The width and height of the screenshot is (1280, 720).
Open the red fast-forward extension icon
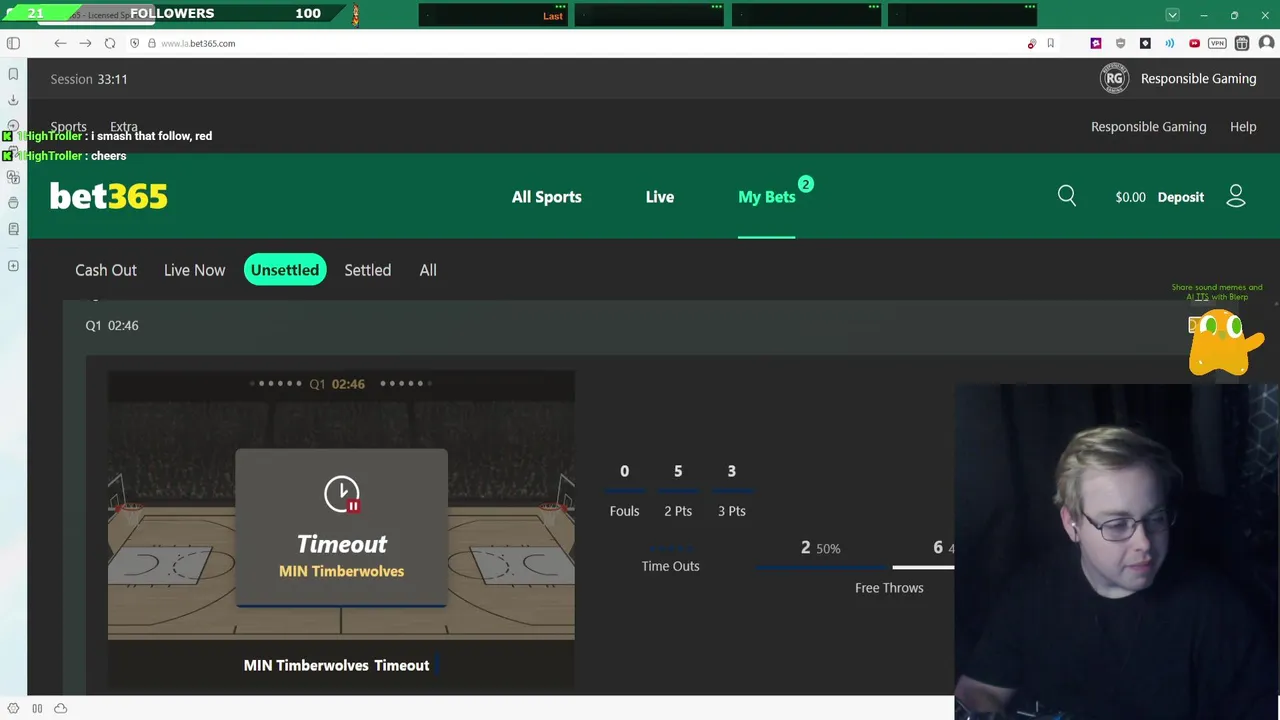tap(1194, 43)
